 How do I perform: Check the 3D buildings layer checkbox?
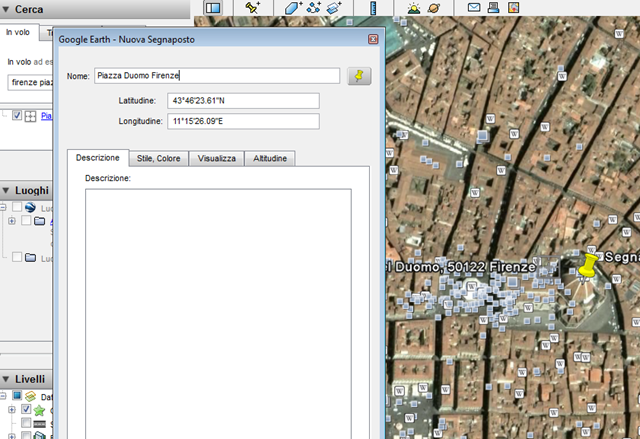26,435
